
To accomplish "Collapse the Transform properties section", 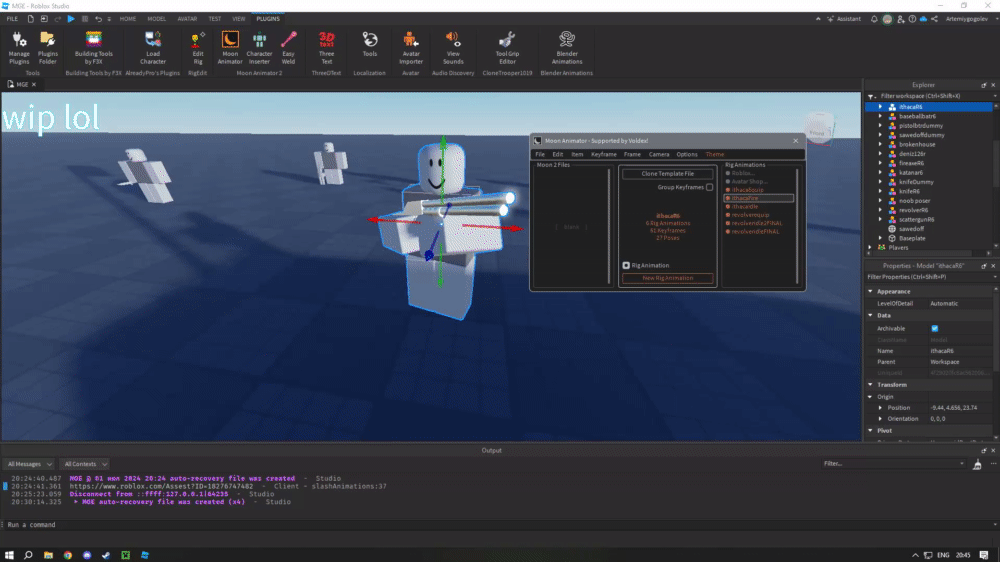I will 871,385.
